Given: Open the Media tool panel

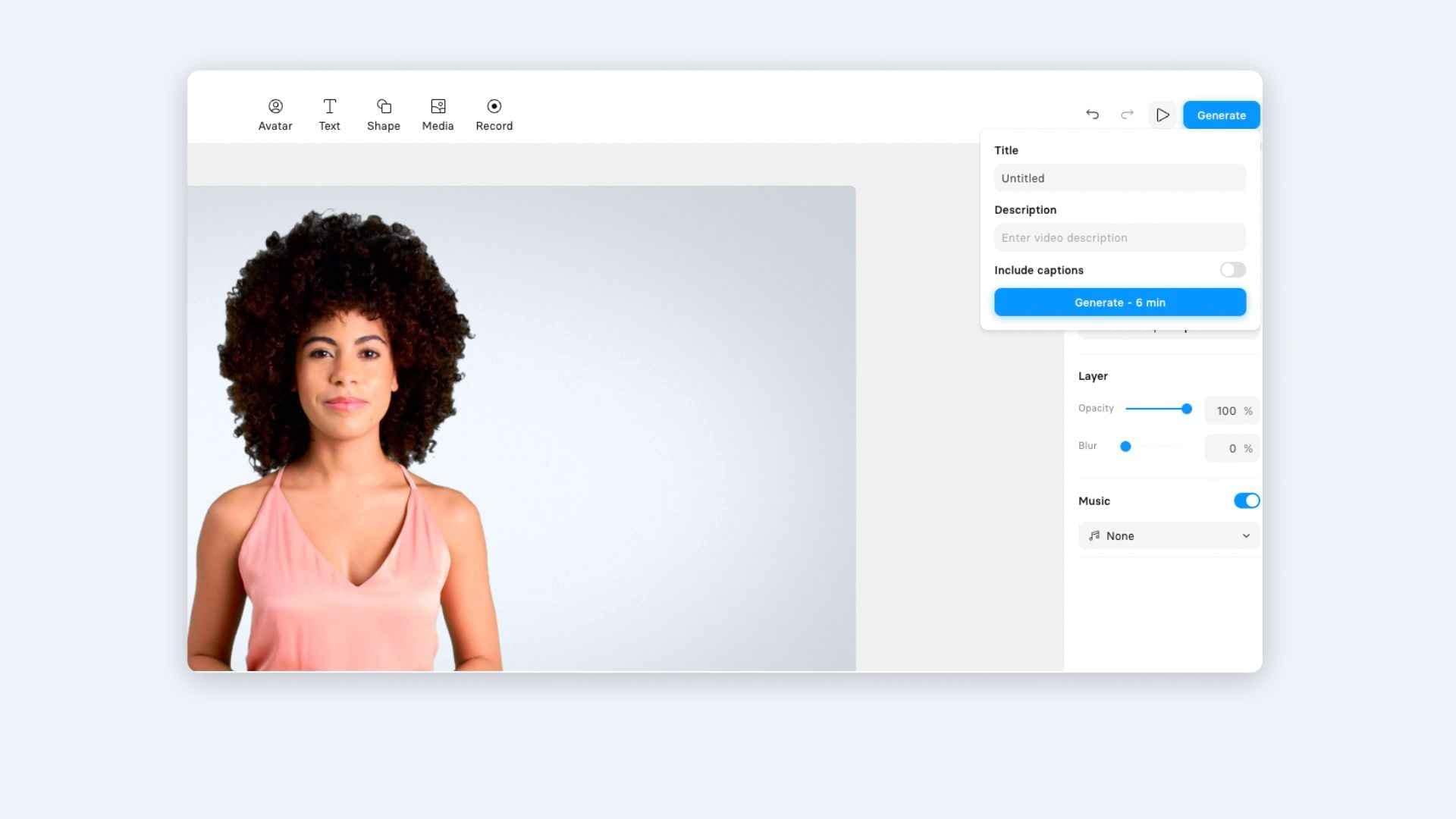Looking at the screenshot, I should (437, 113).
